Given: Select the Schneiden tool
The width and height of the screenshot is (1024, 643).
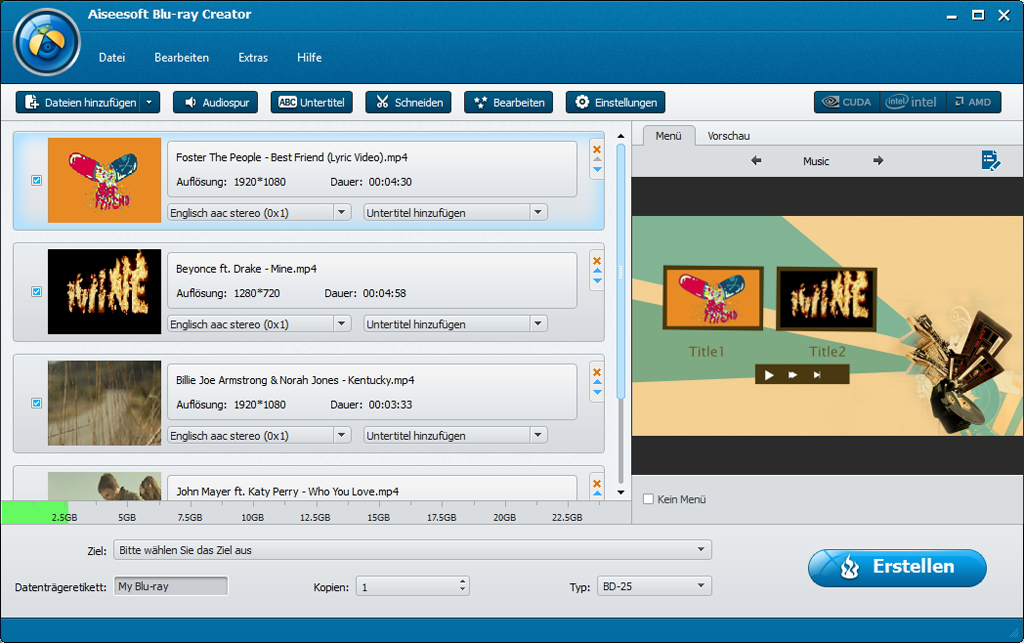Looking at the screenshot, I should pyautogui.click(x=408, y=101).
